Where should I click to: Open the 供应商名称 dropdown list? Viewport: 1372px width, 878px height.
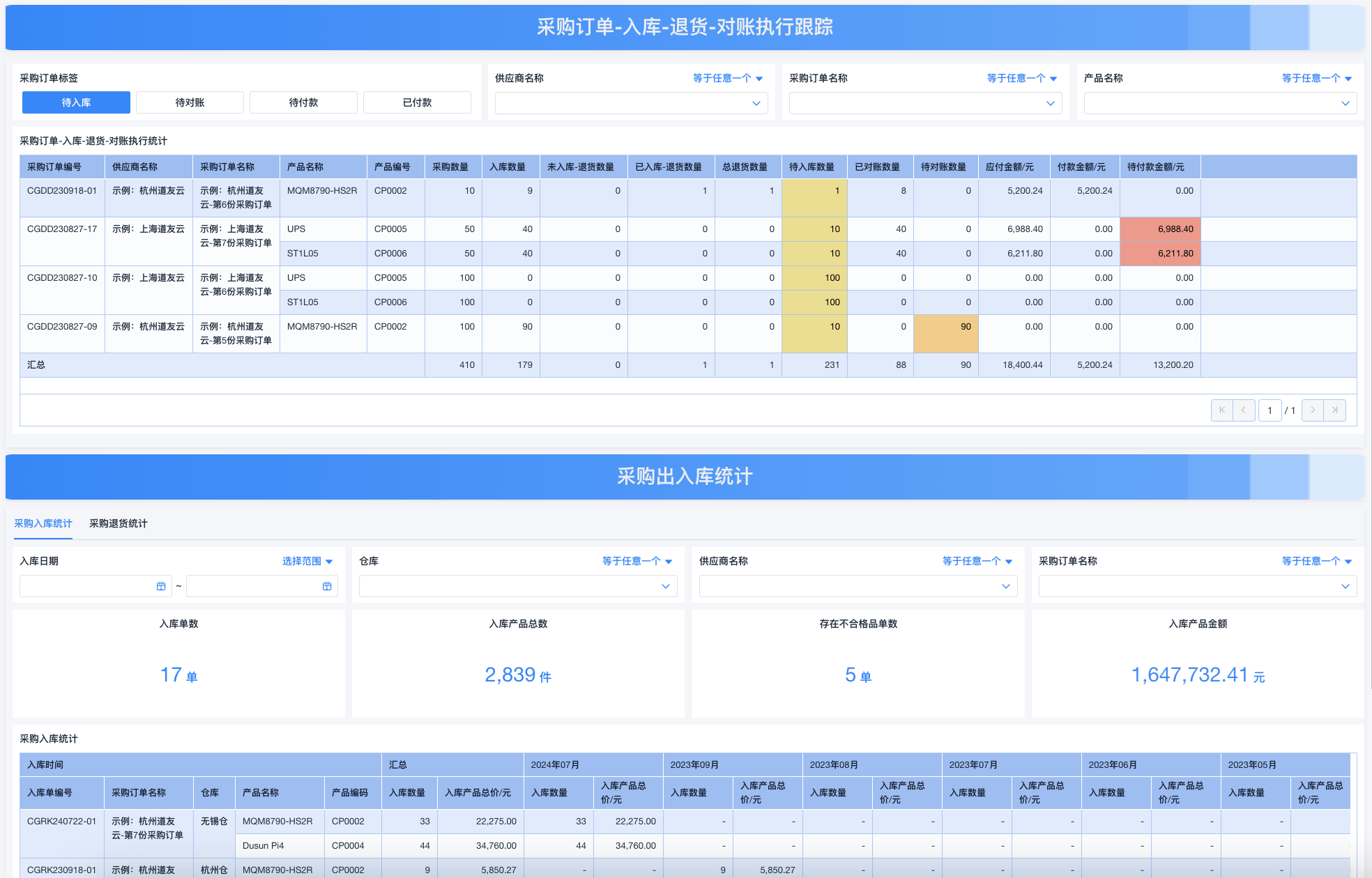click(x=630, y=103)
